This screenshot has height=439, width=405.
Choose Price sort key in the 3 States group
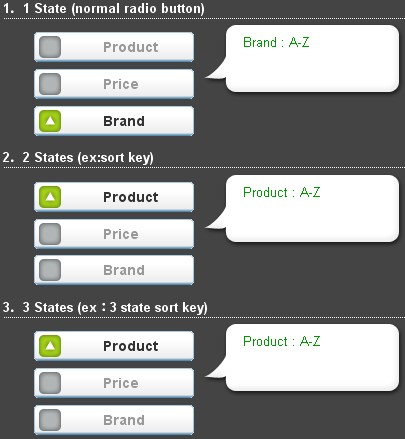[x=114, y=383]
